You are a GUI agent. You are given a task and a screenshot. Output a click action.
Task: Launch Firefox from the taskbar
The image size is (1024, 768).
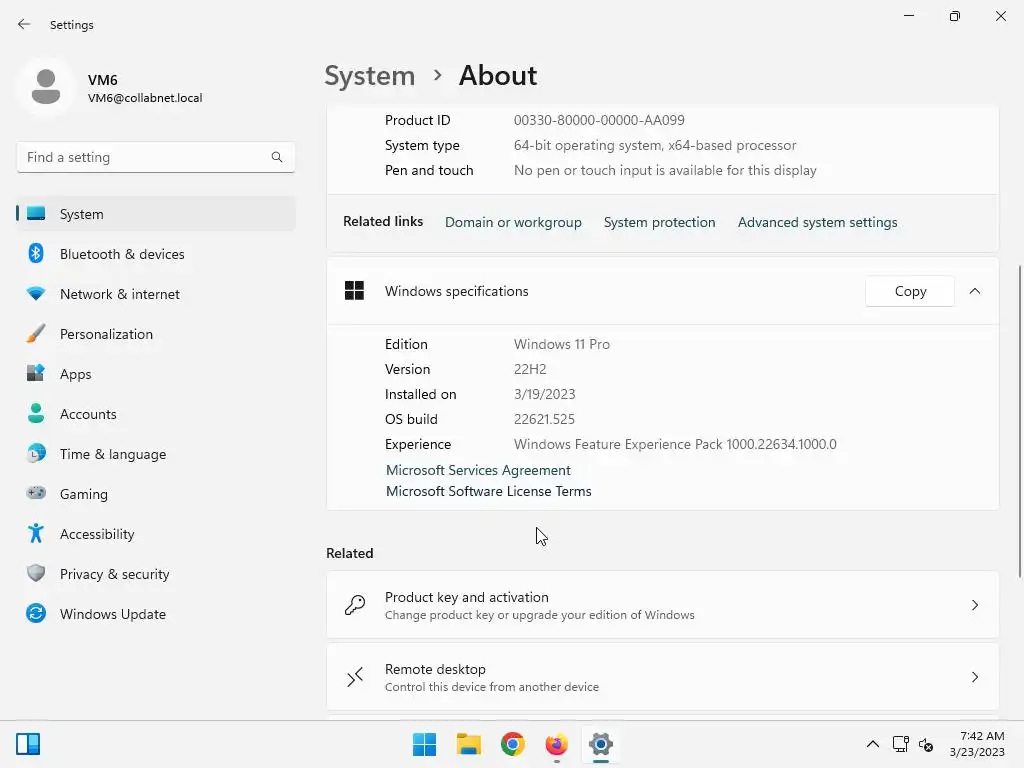coord(556,744)
